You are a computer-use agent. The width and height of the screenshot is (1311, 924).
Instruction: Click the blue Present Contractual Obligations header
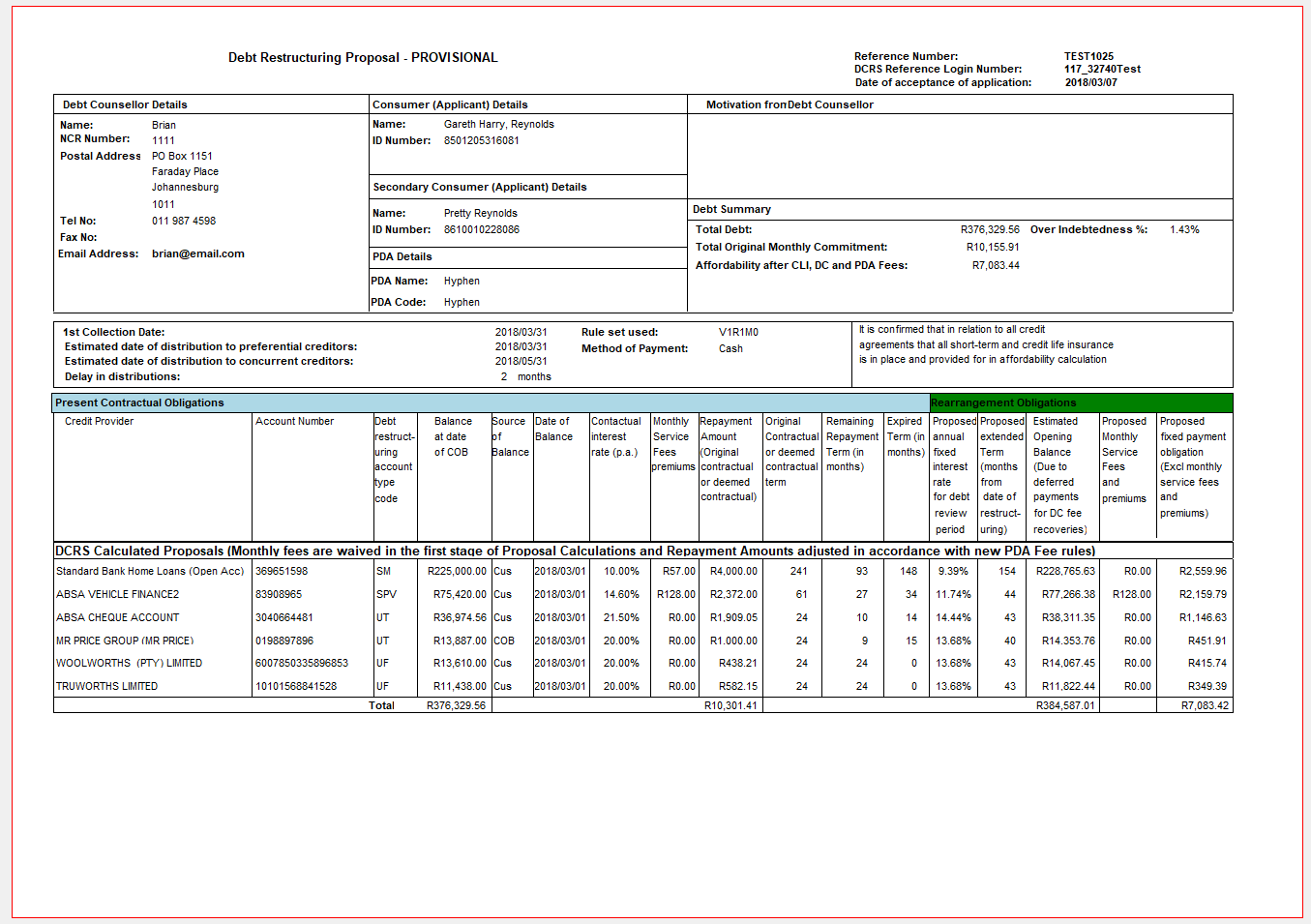[x=139, y=402]
